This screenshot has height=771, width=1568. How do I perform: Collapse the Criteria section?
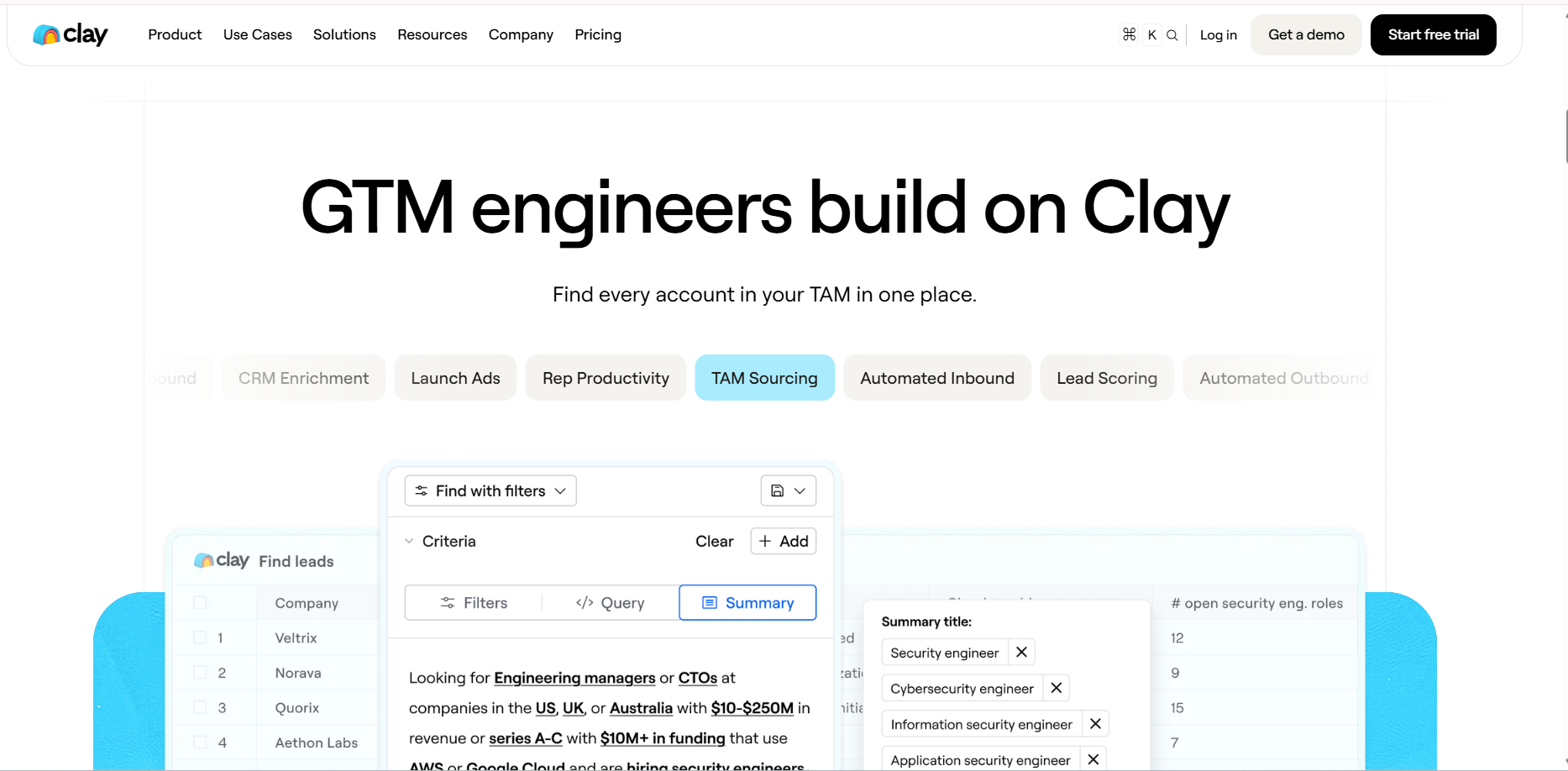409,541
